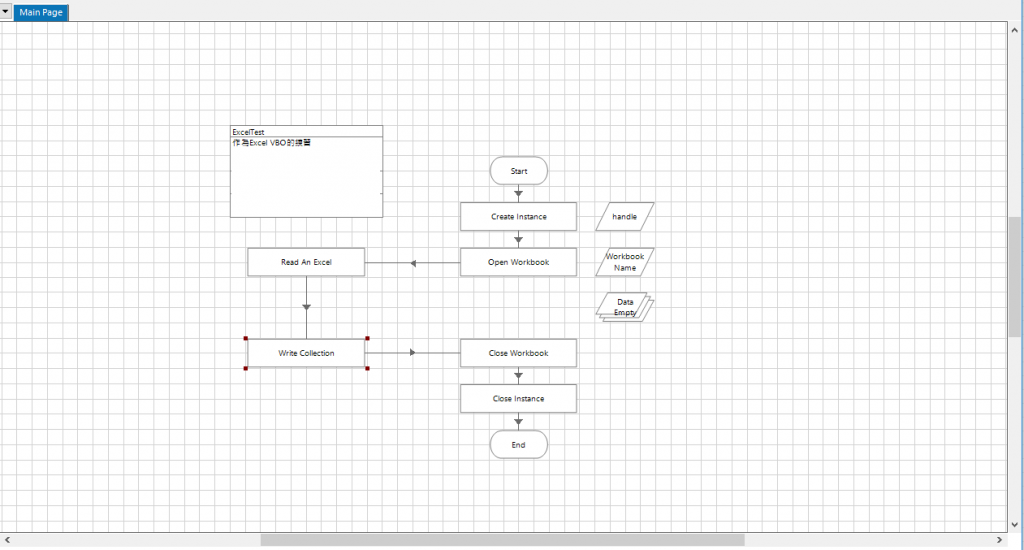Select the Create Instance action stage
The height and width of the screenshot is (550, 1024).
pyautogui.click(x=519, y=217)
